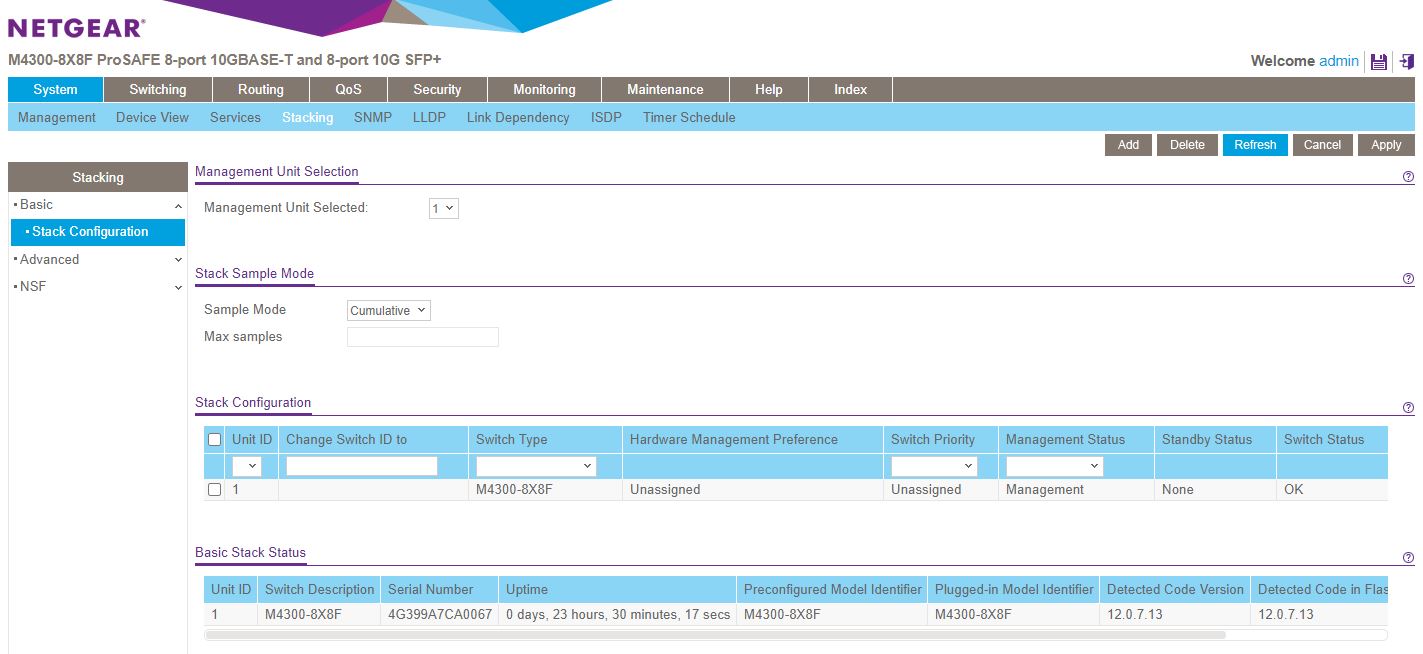Click the Max samples input field
Screen dimensions: 1423x654
click(422, 337)
